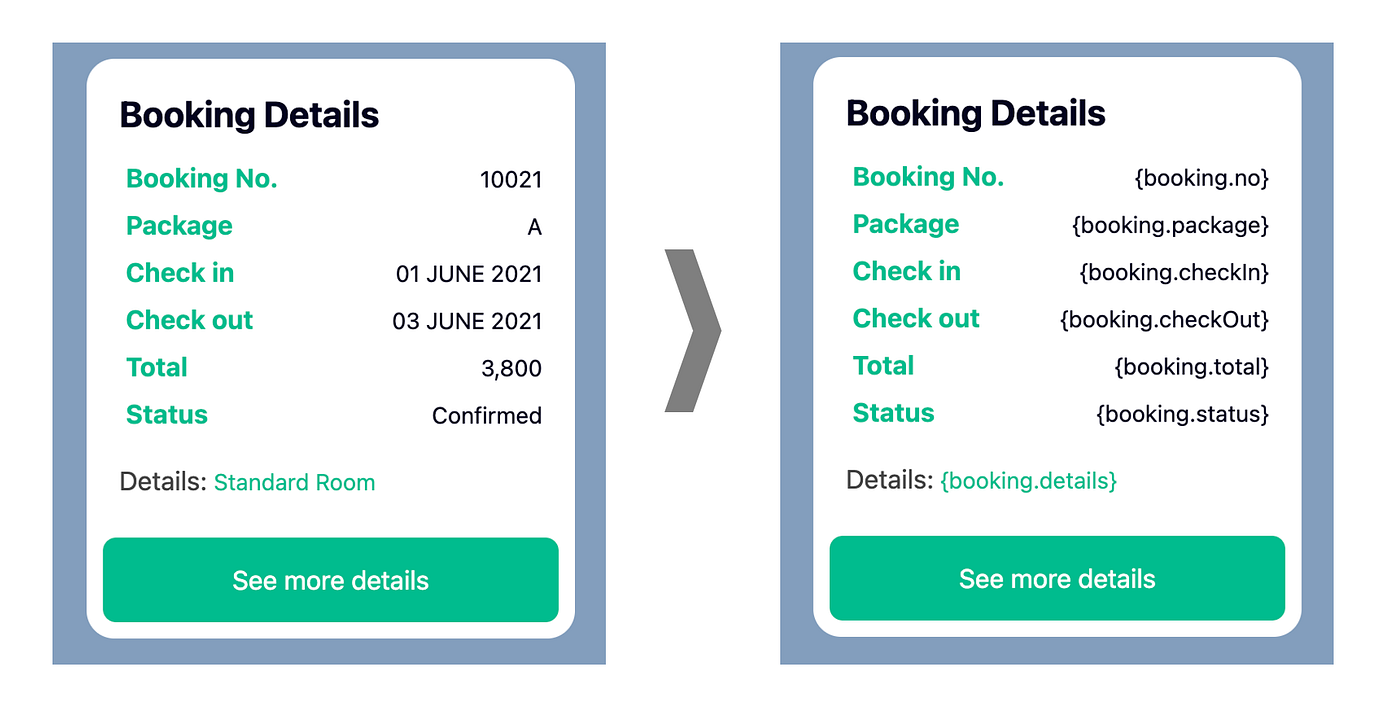This screenshot has width=1400, height=721.
Task: Click the Booking Details heading above 10021
Action: click(x=249, y=116)
